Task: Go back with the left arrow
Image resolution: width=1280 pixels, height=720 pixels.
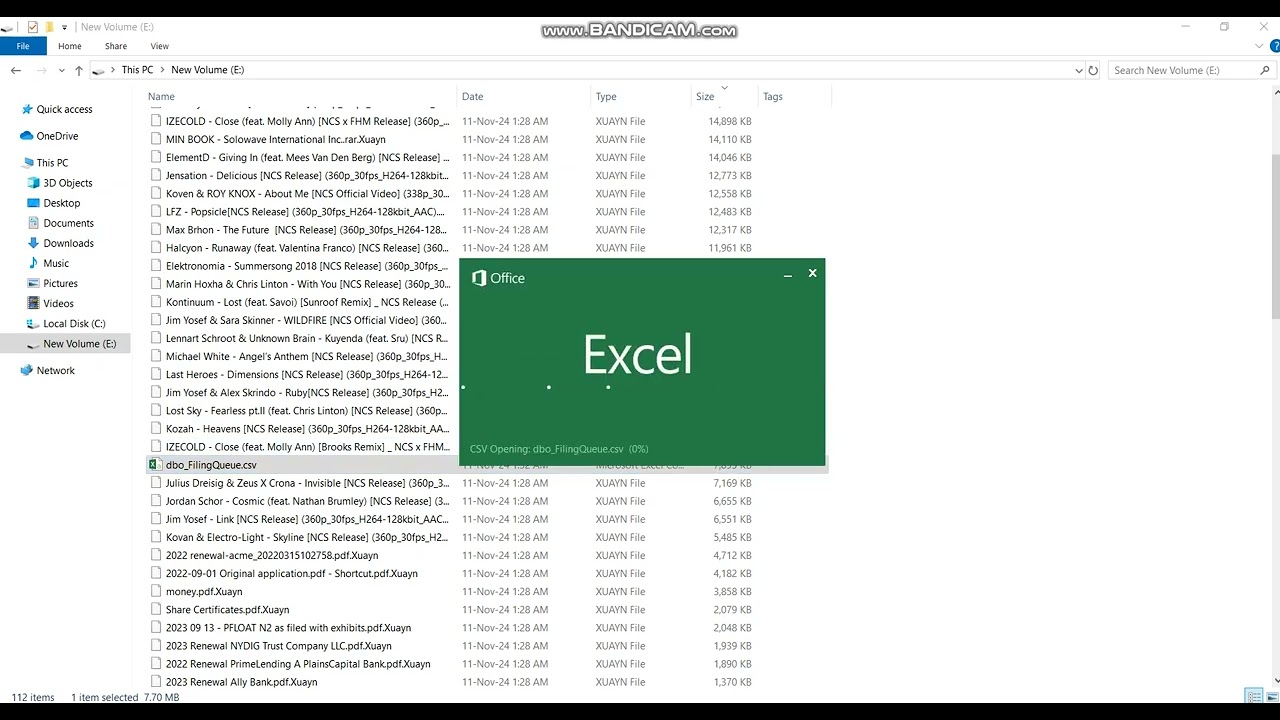Action: (x=16, y=70)
